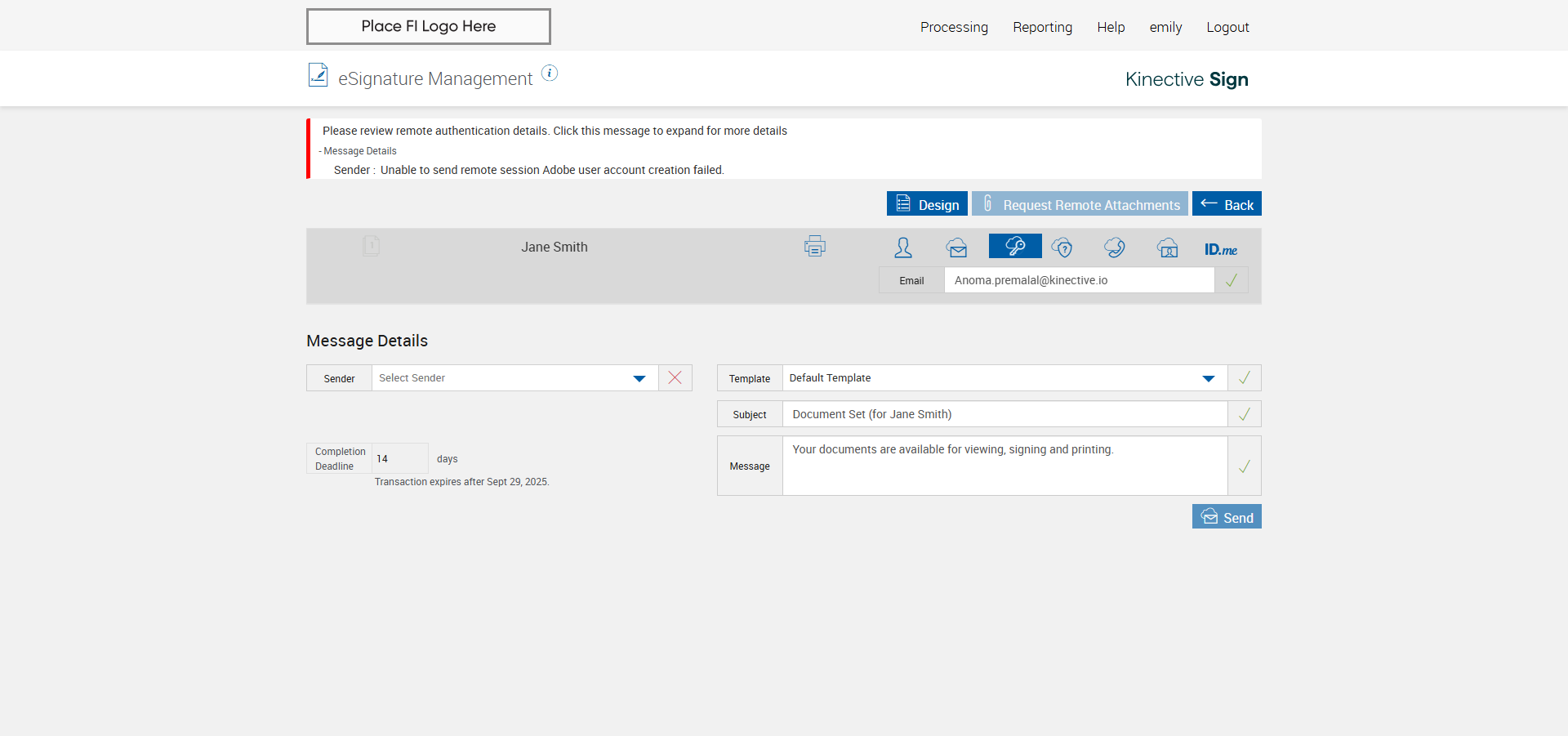The width and height of the screenshot is (1568, 736).
Task: Click into the Subject text field
Action: tap(1004, 414)
